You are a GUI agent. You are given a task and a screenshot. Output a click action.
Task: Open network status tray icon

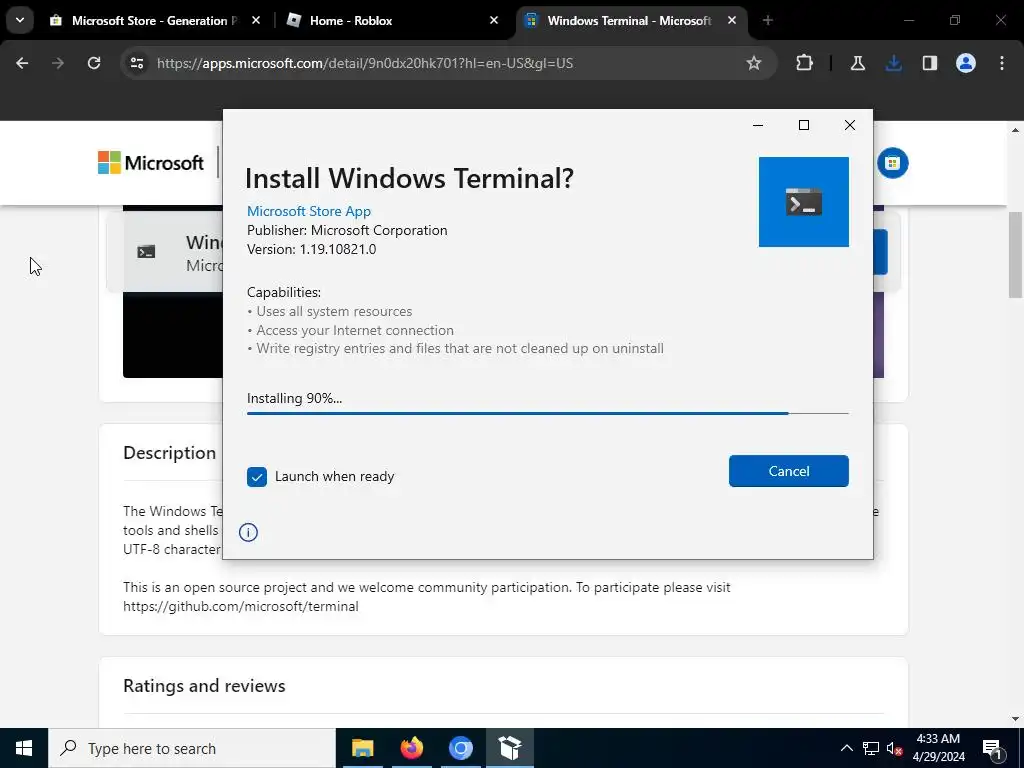coord(871,748)
